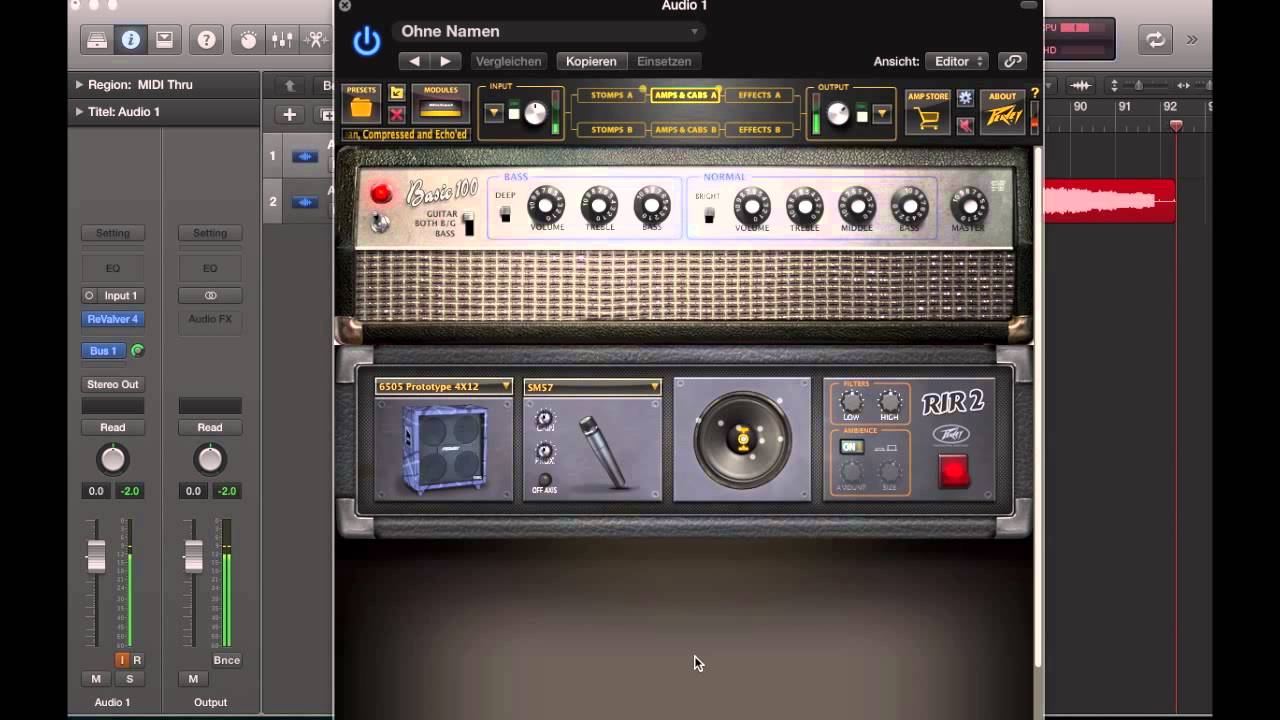The height and width of the screenshot is (720, 1280).
Task: Open the Modules browser
Action: (x=441, y=104)
